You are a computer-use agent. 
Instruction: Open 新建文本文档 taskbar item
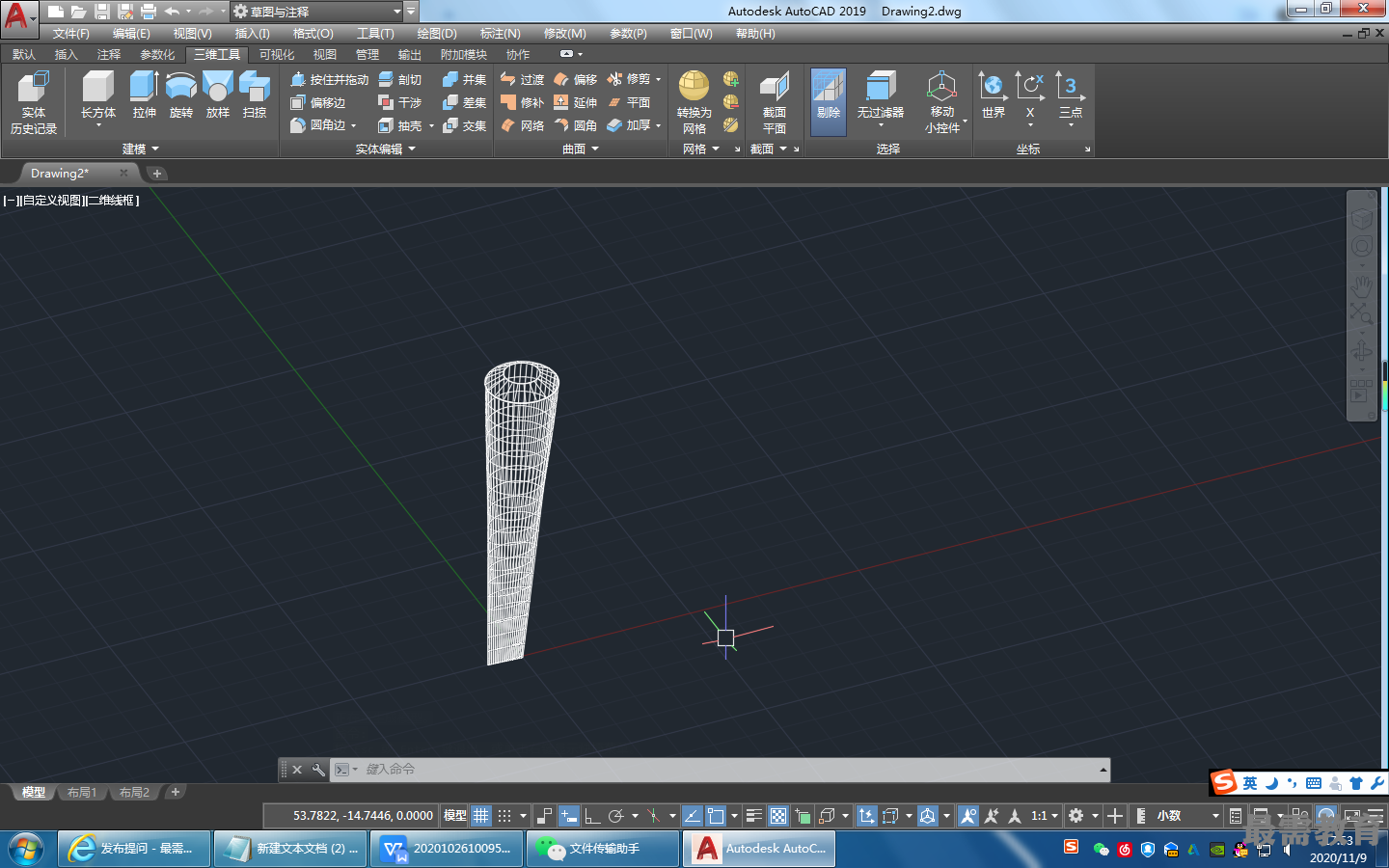(x=290, y=849)
